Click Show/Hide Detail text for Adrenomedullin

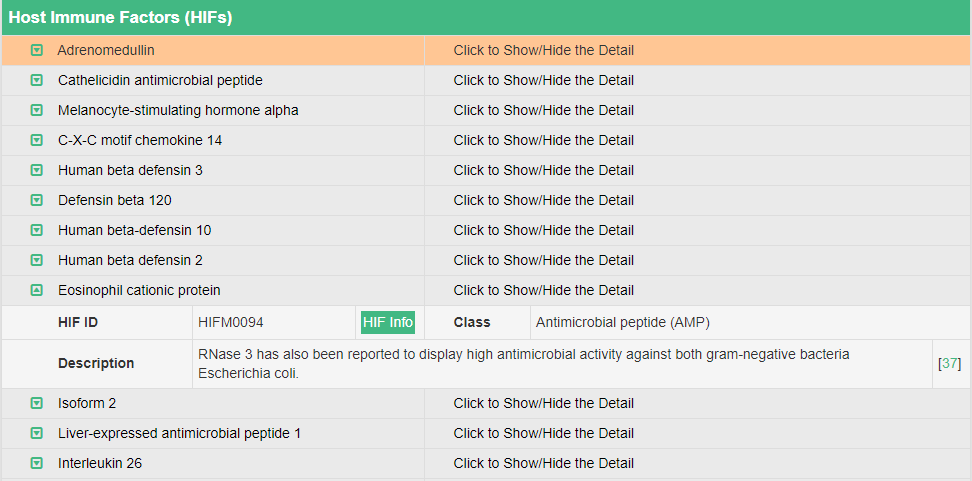point(543,50)
